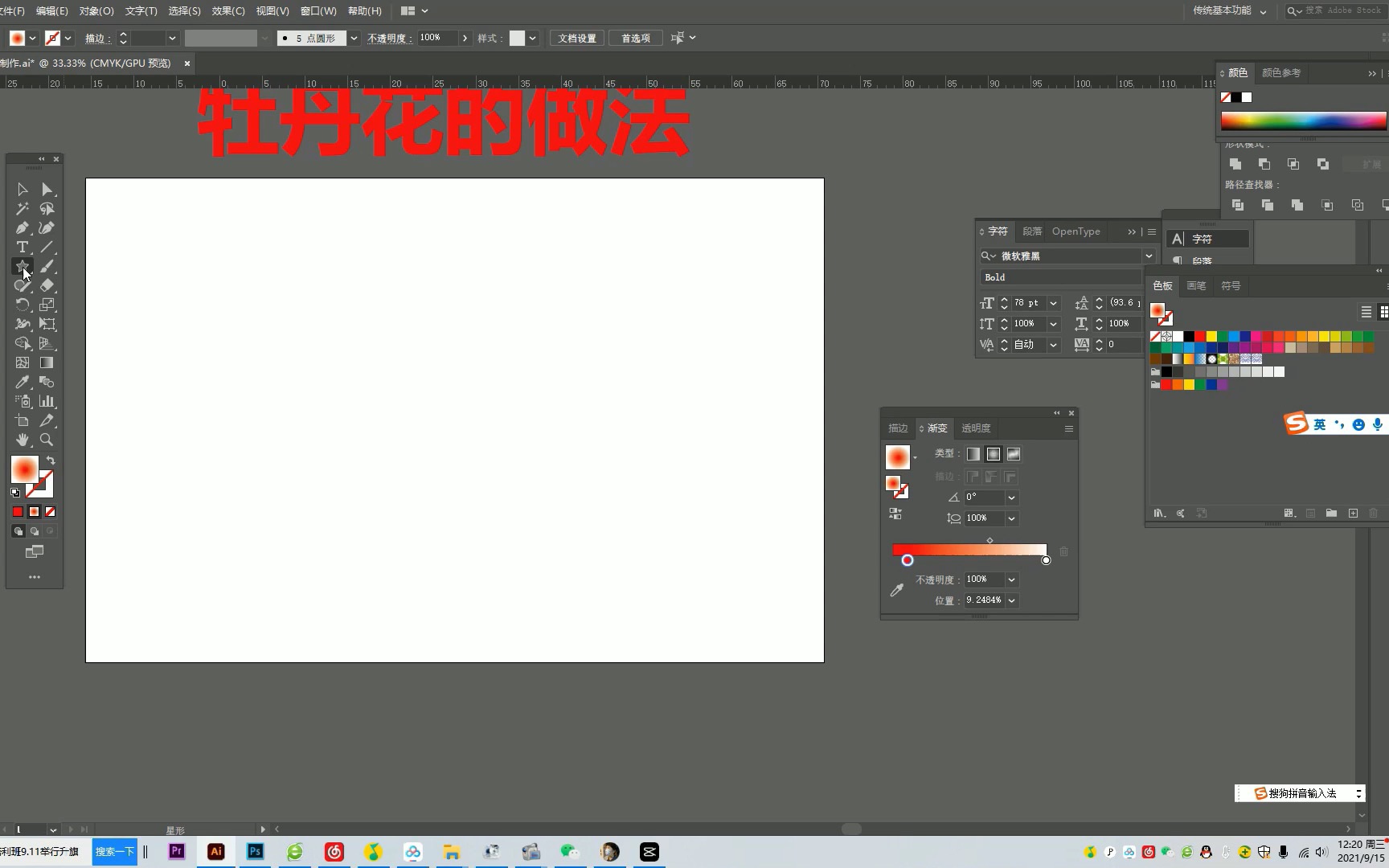Image resolution: width=1389 pixels, height=868 pixels.
Task: Open gradient stop opacity dropdown
Action: [1012, 579]
